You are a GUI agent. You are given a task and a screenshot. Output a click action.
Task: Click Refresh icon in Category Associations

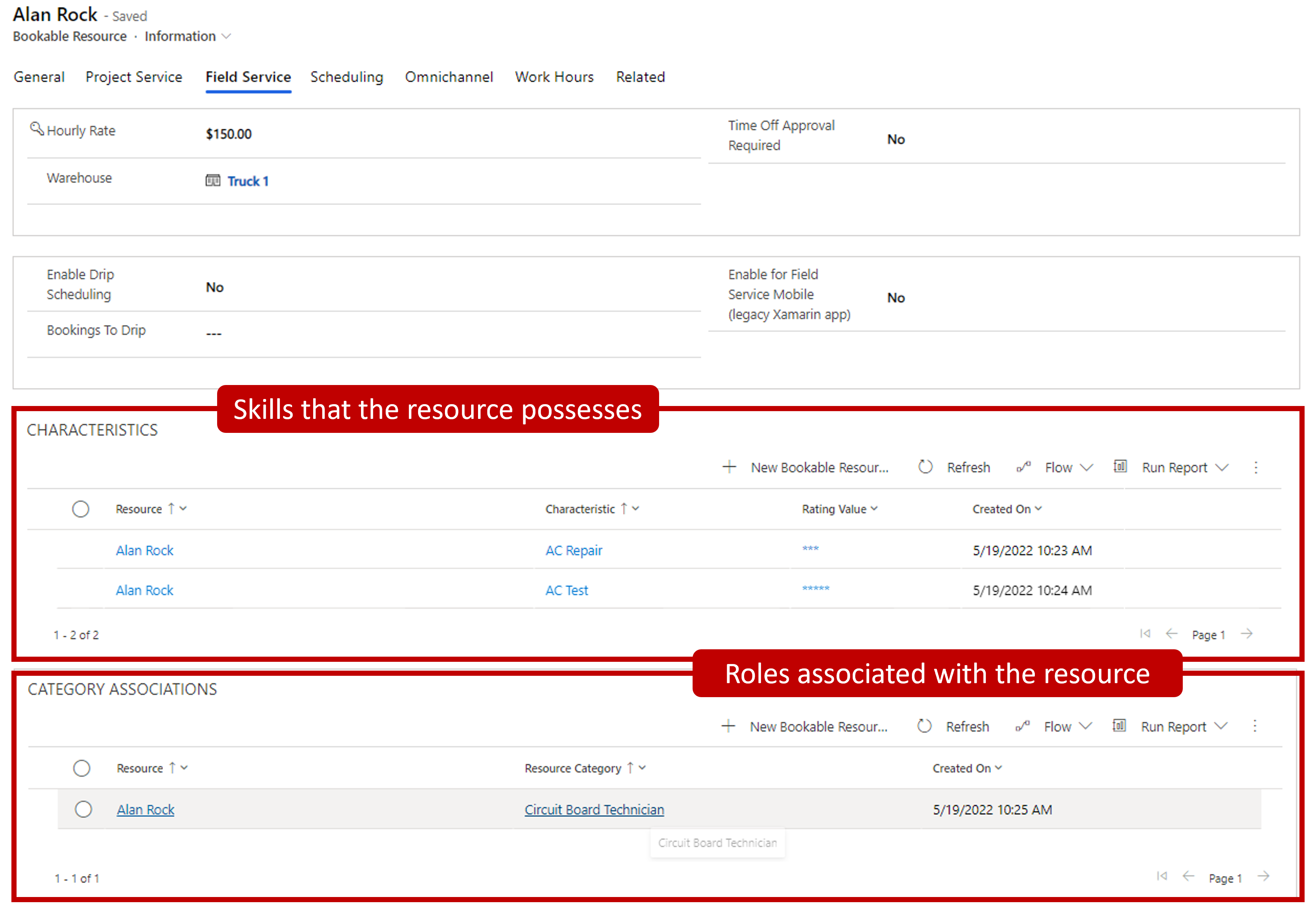[x=924, y=726]
